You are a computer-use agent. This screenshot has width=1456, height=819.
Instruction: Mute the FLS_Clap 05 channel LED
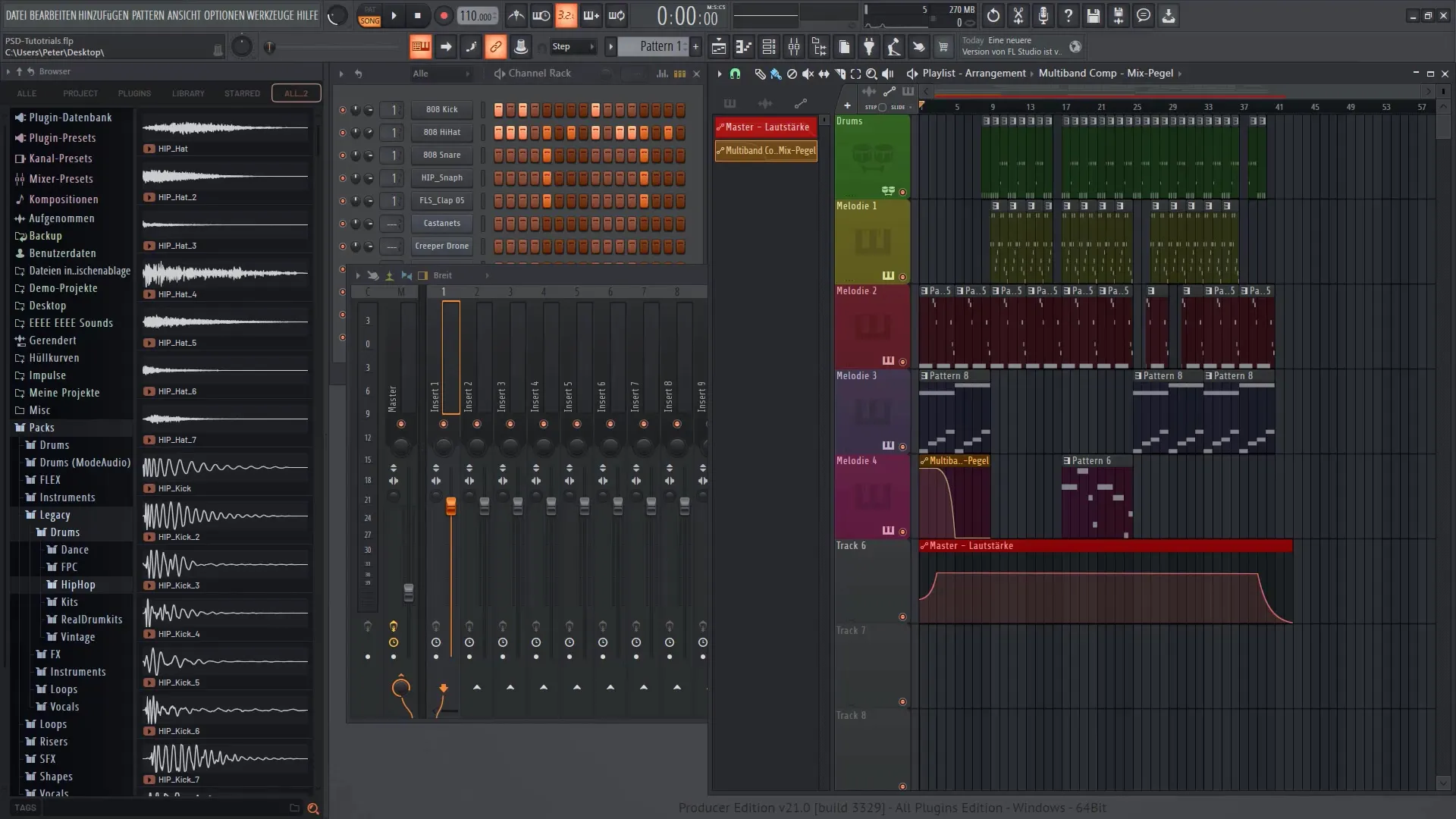pyautogui.click(x=342, y=201)
